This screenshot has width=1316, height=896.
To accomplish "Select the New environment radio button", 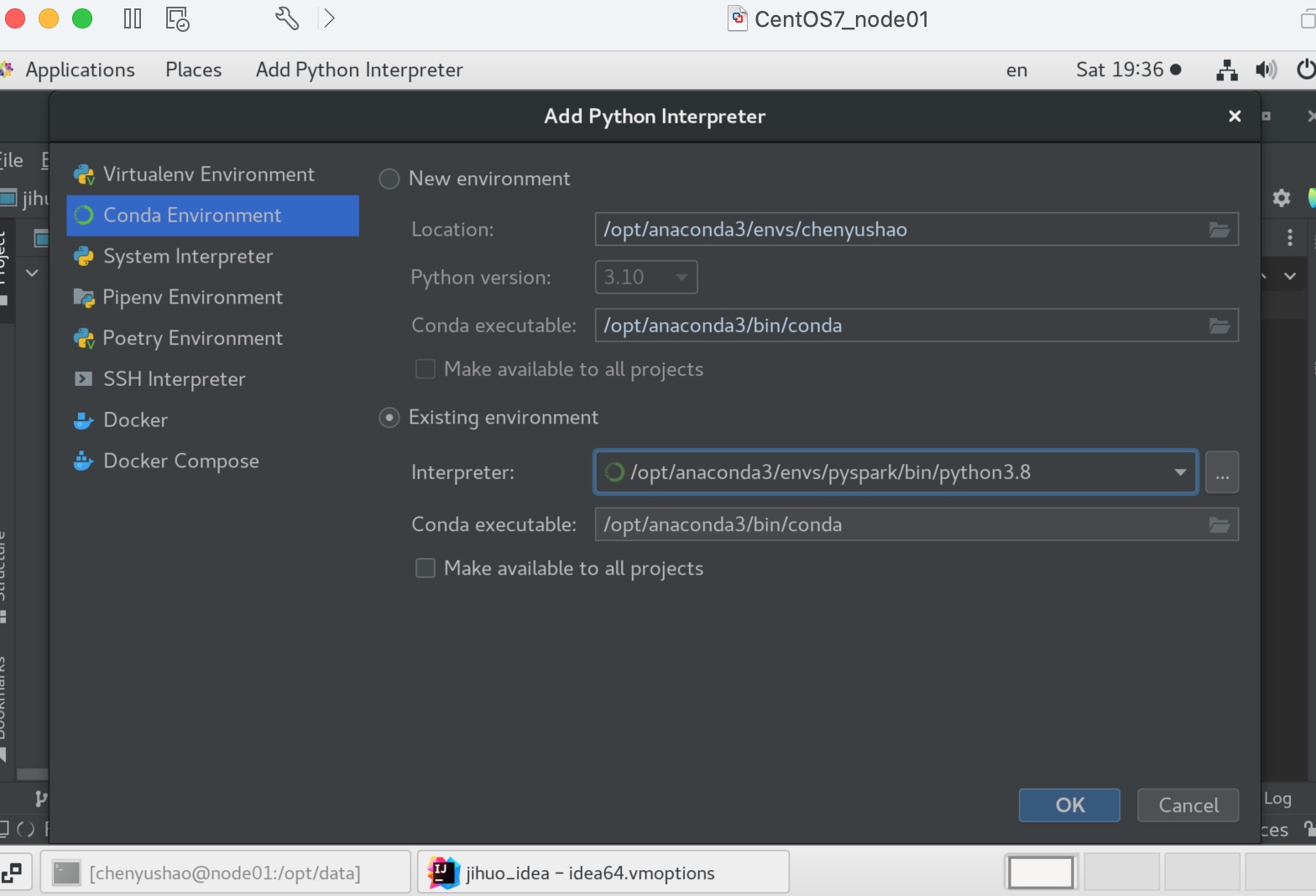I will click(389, 179).
